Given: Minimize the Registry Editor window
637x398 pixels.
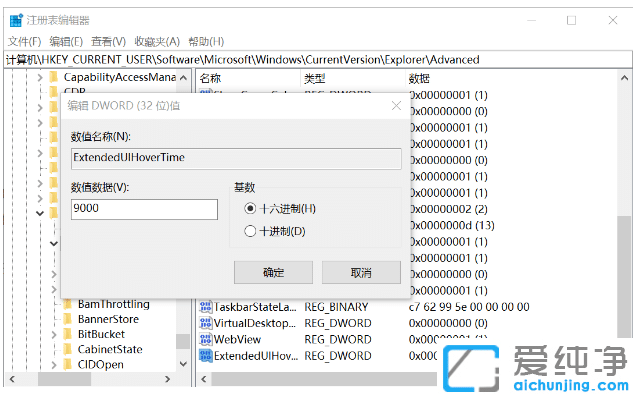Looking at the screenshot, I should pos(531,20).
